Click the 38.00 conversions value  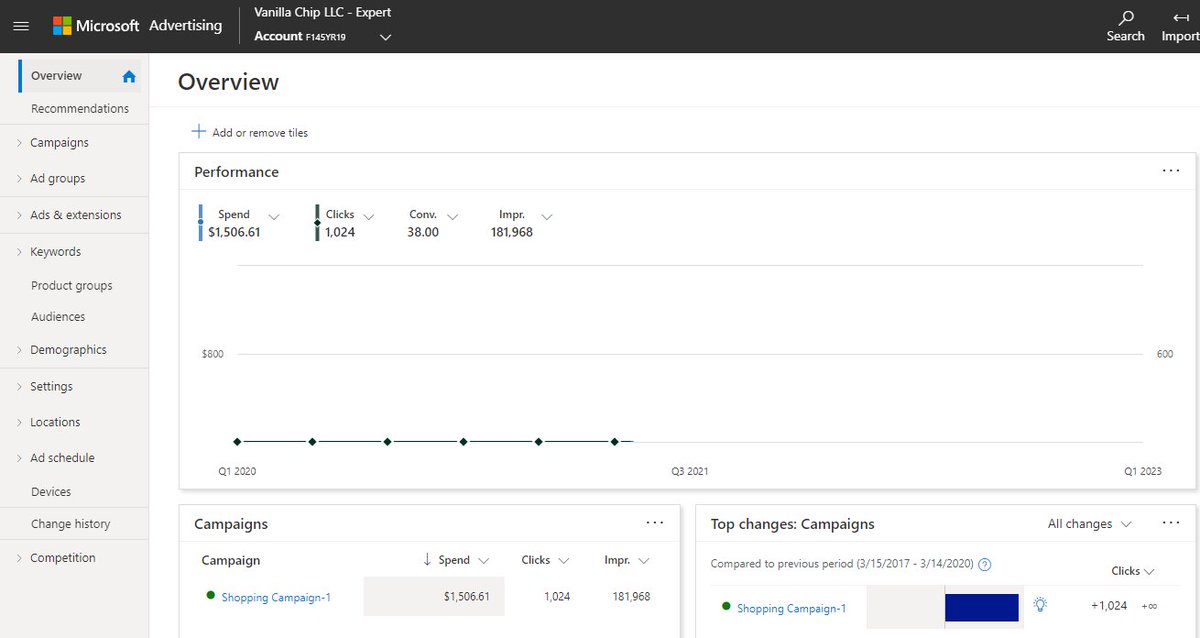(423, 232)
